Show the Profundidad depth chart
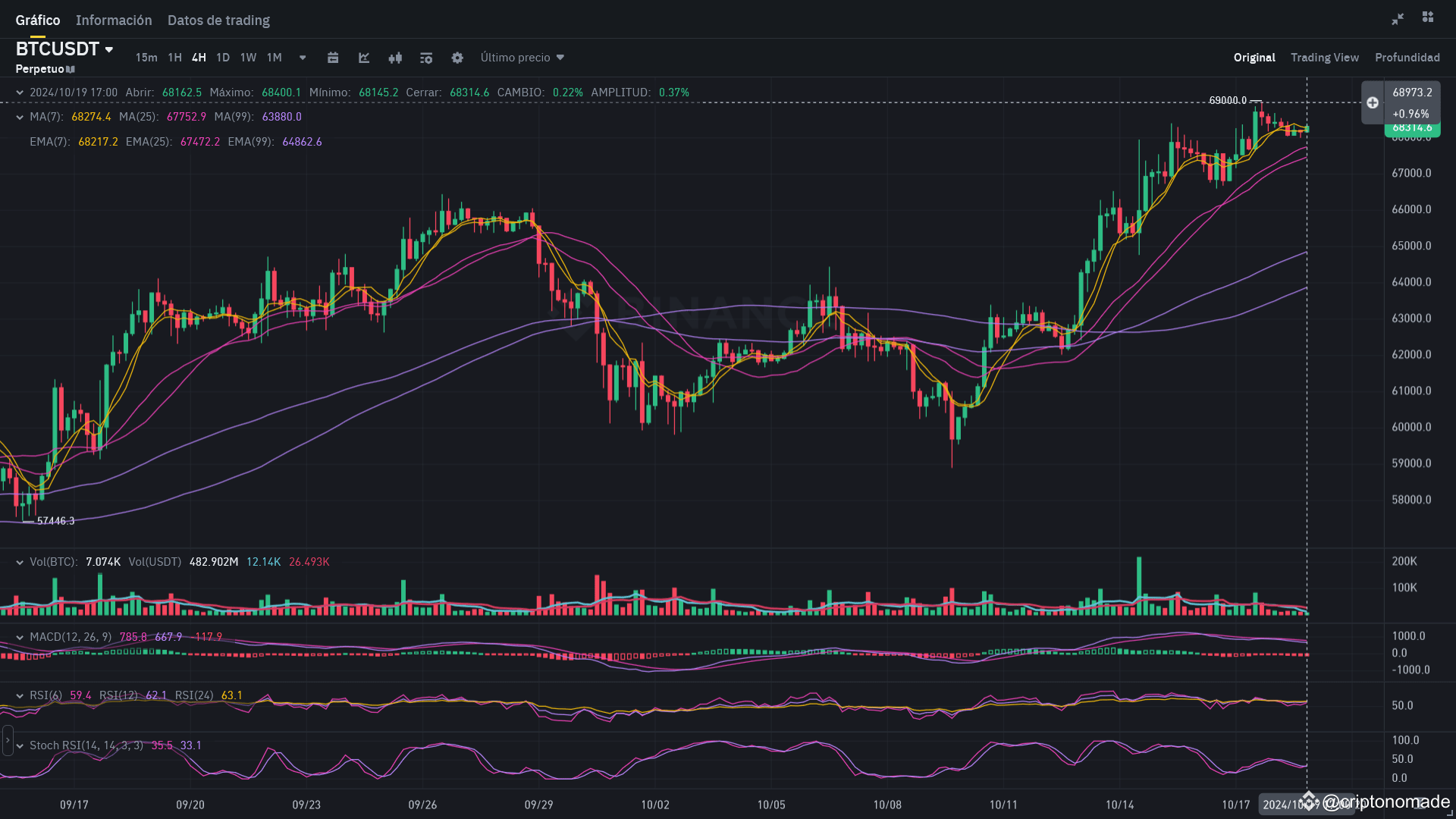 [1407, 58]
